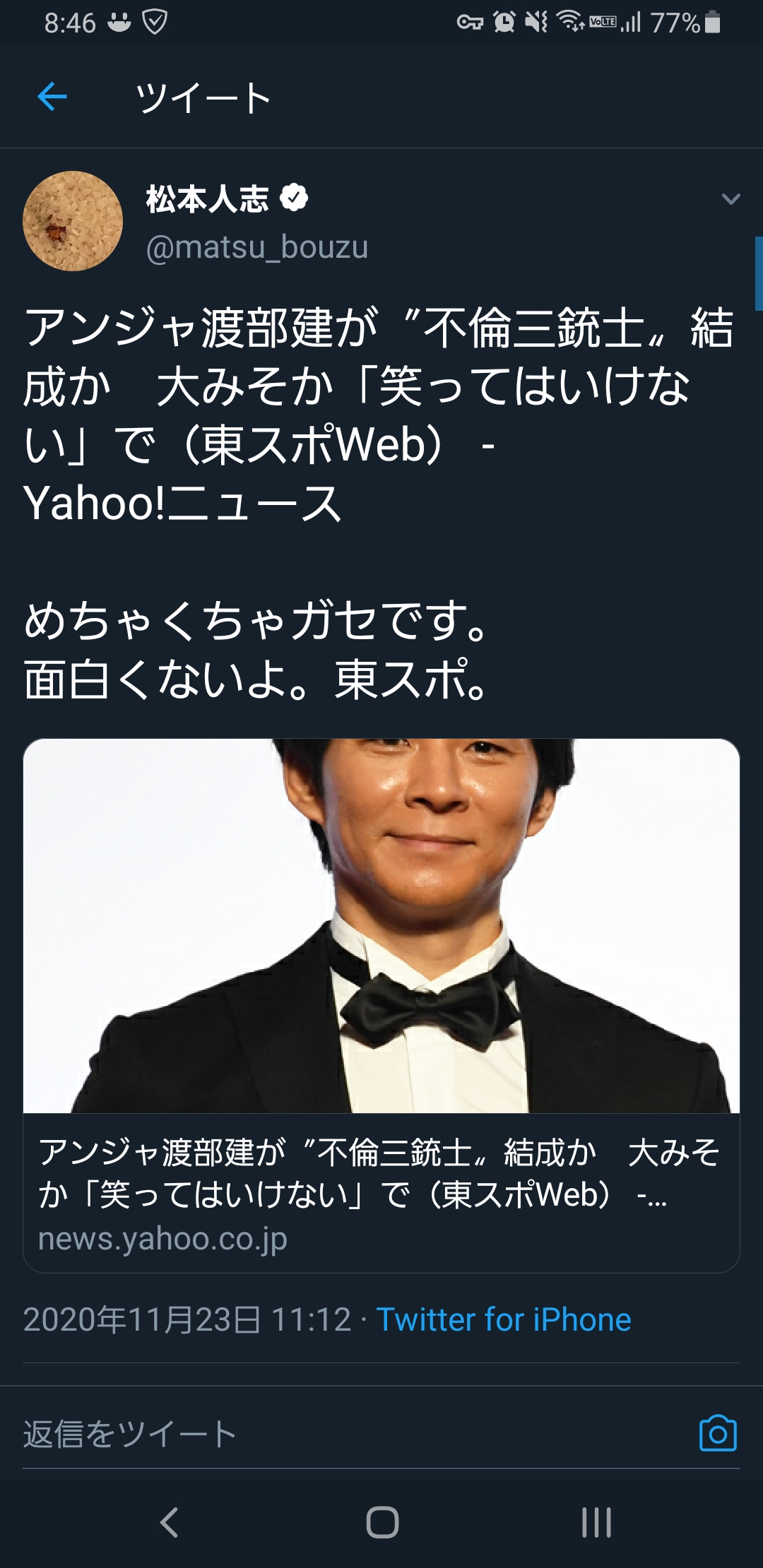Tap Android home navigation button
This screenshot has height=1568, width=763.
(x=382, y=1522)
